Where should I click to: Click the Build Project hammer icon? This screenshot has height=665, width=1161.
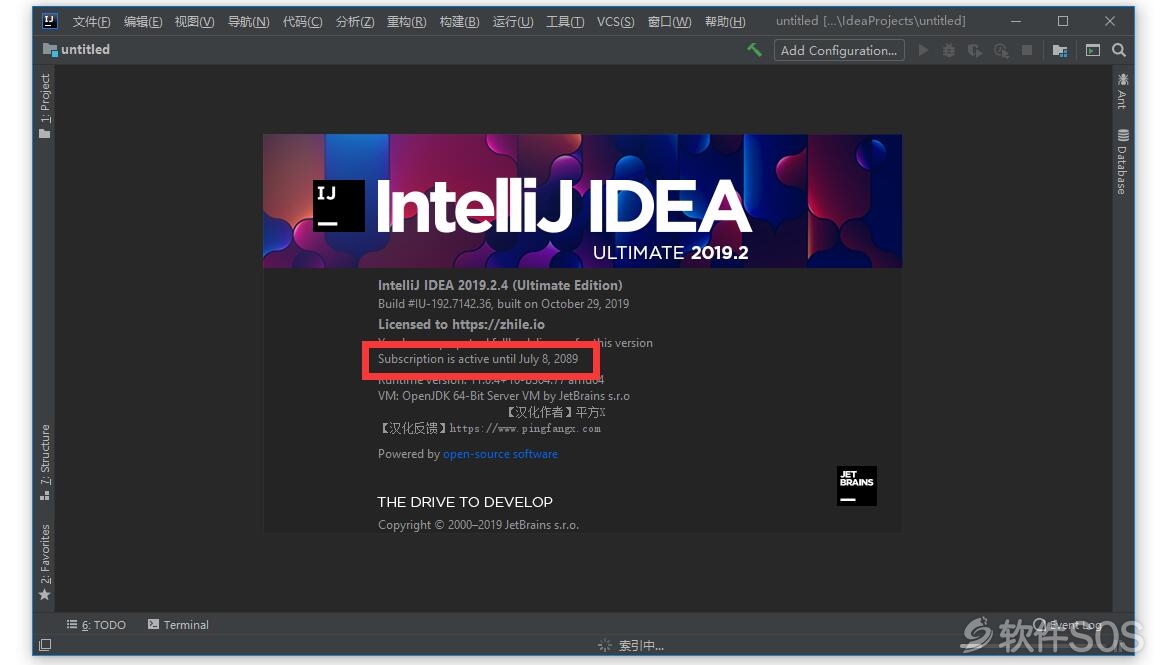tap(754, 50)
